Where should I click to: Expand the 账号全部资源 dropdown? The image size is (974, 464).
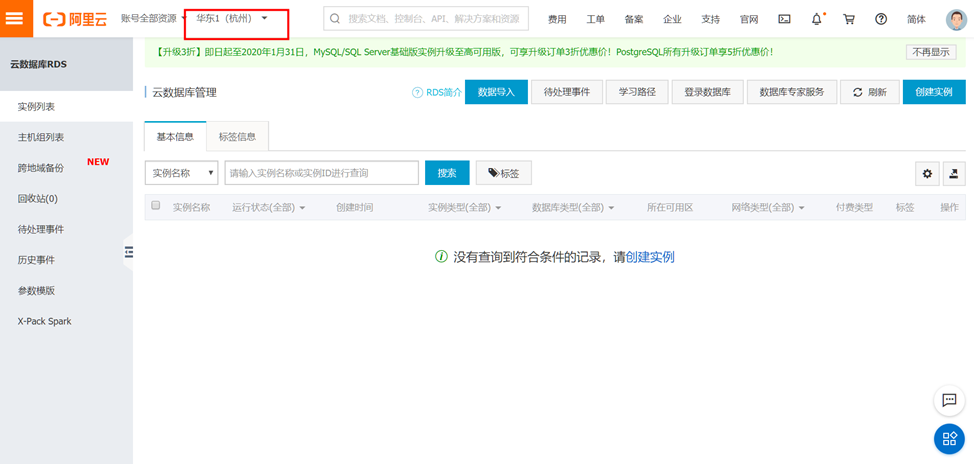tap(153, 19)
